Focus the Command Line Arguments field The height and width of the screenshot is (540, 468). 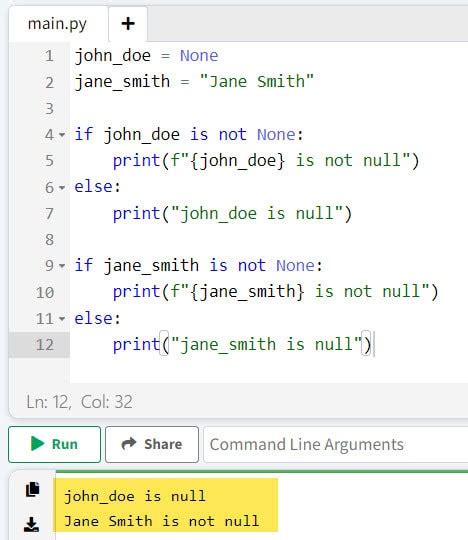pos(336,444)
